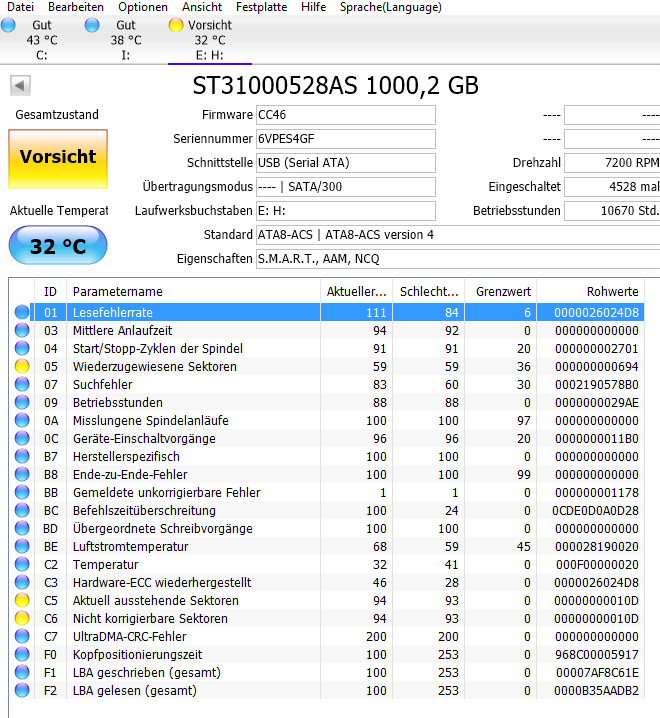Viewport: 660px width, 718px height.
Task: Click the Schnittstelle field USB (Serial ATA)
Action: (345, 163)
